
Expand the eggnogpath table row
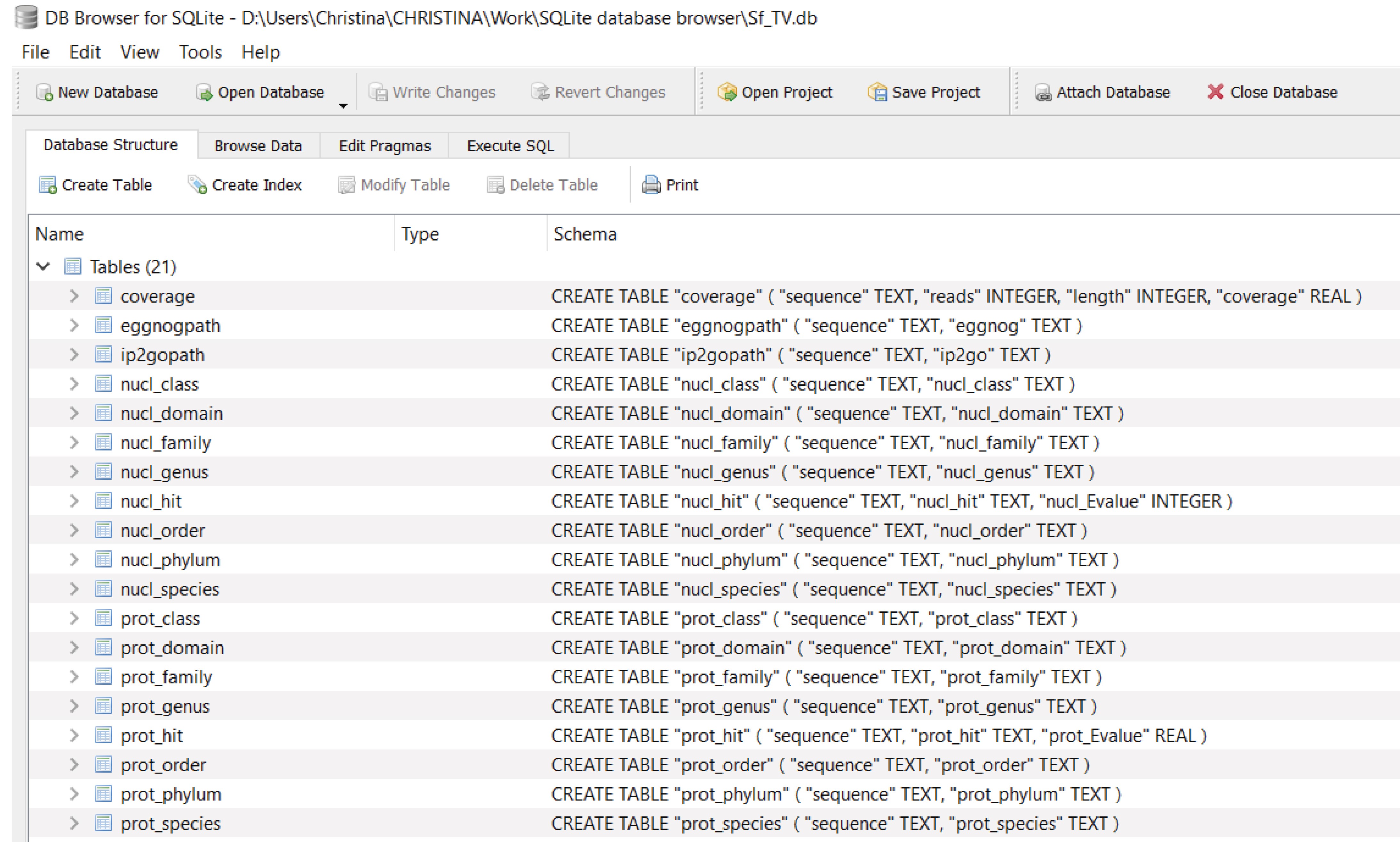tap(74, 325)
